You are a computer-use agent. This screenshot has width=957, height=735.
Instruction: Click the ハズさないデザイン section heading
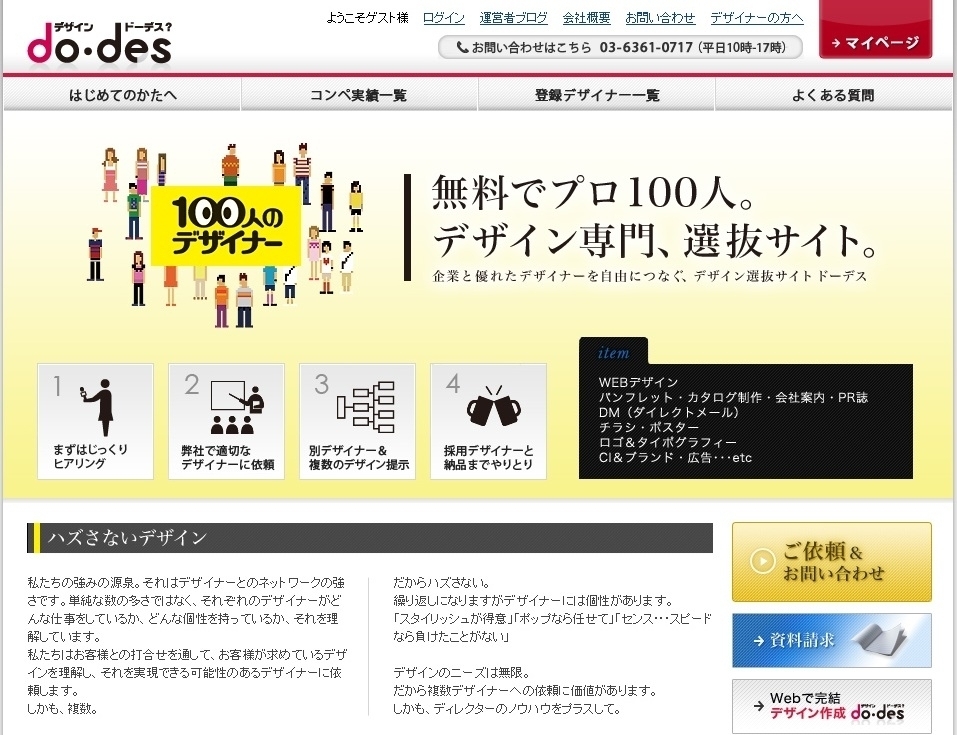click(127, 538)
